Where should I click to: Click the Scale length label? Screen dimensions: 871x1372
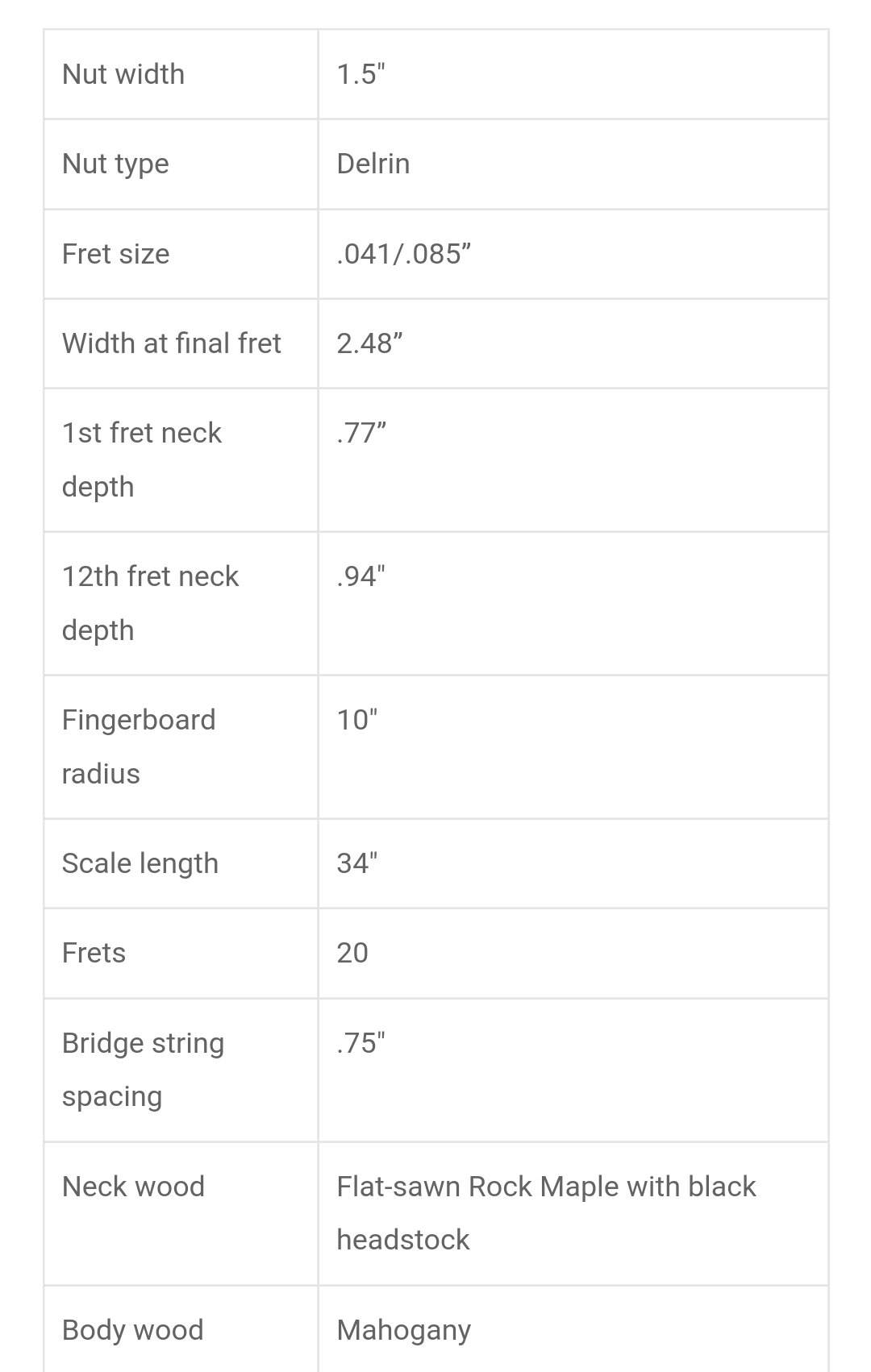(x=140, y=863)
